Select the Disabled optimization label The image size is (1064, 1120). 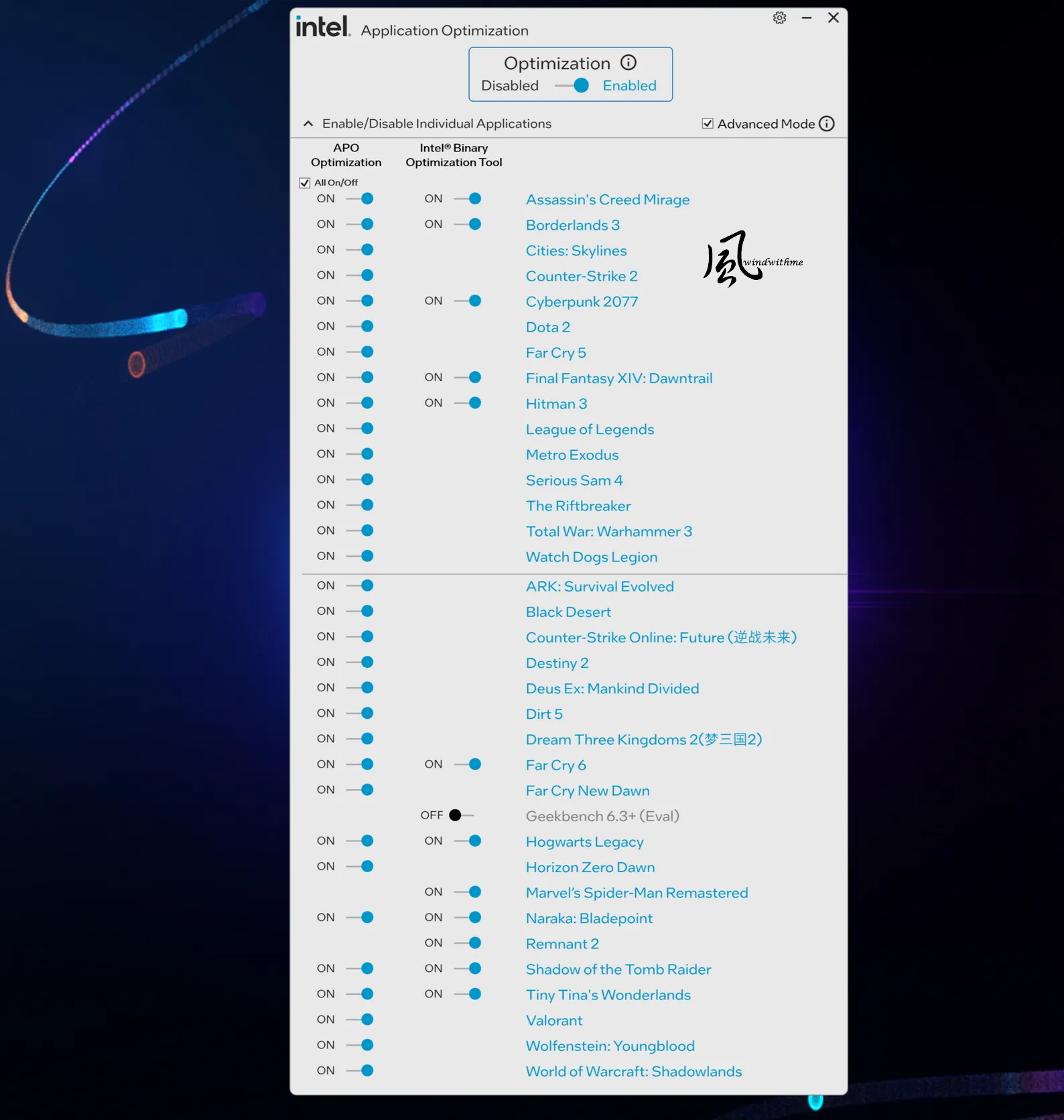[510, 86]
